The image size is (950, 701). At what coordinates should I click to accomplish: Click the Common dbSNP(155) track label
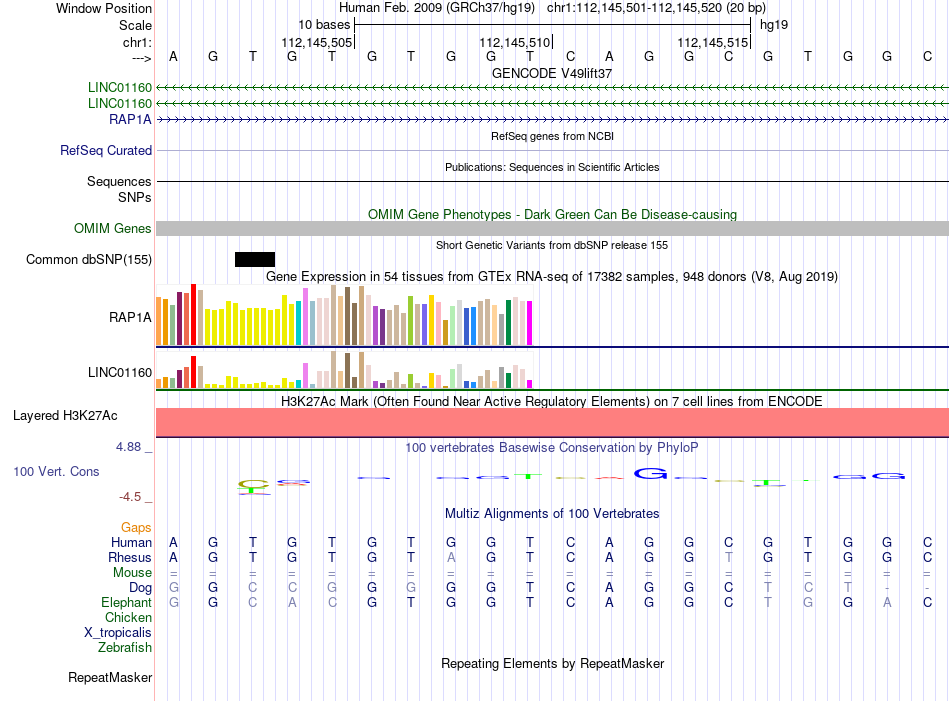click(x=89, y=259)
